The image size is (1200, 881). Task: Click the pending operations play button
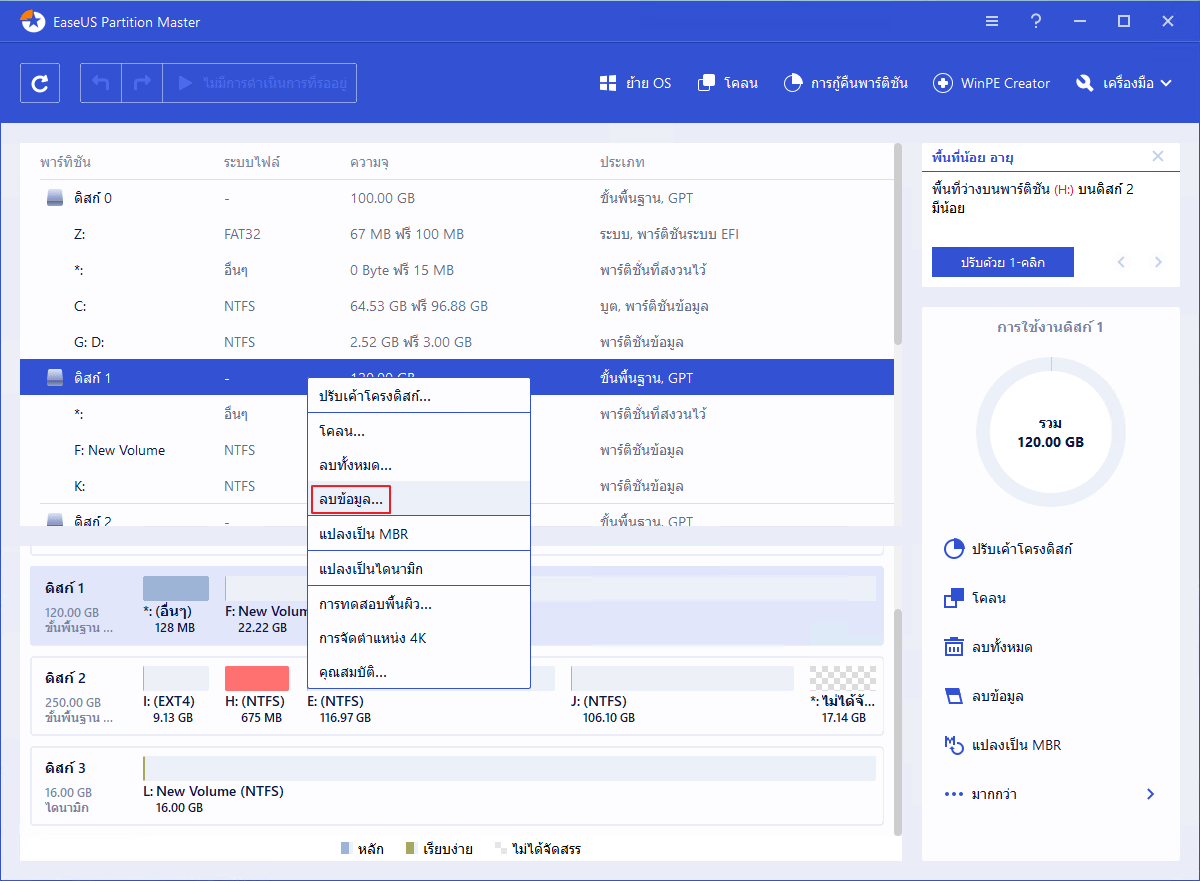pos(260,83)
